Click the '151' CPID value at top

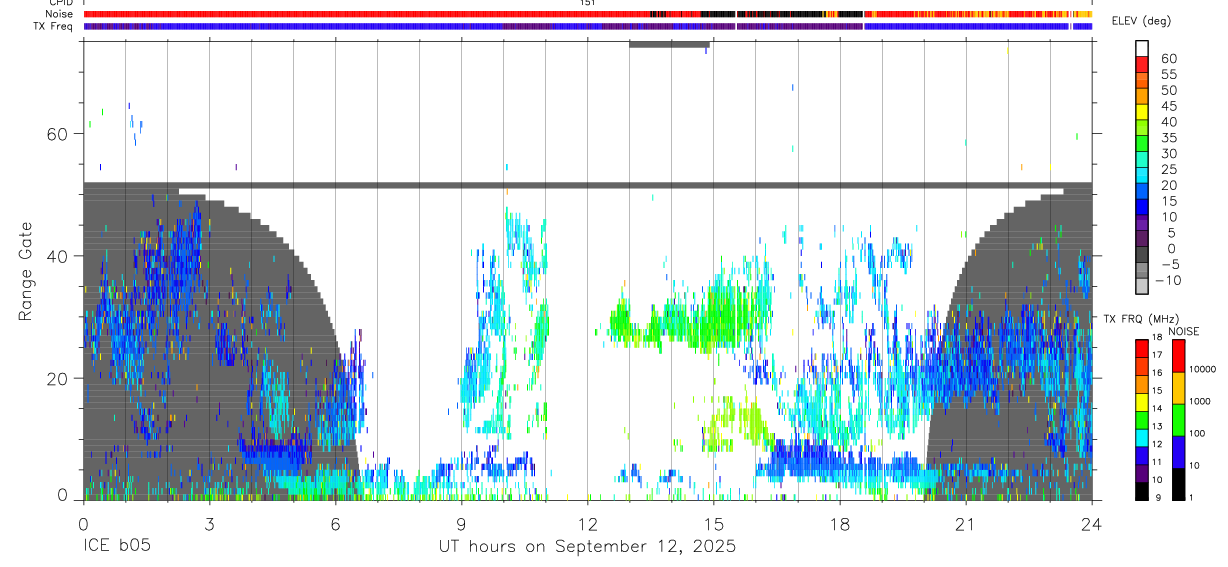587,3
